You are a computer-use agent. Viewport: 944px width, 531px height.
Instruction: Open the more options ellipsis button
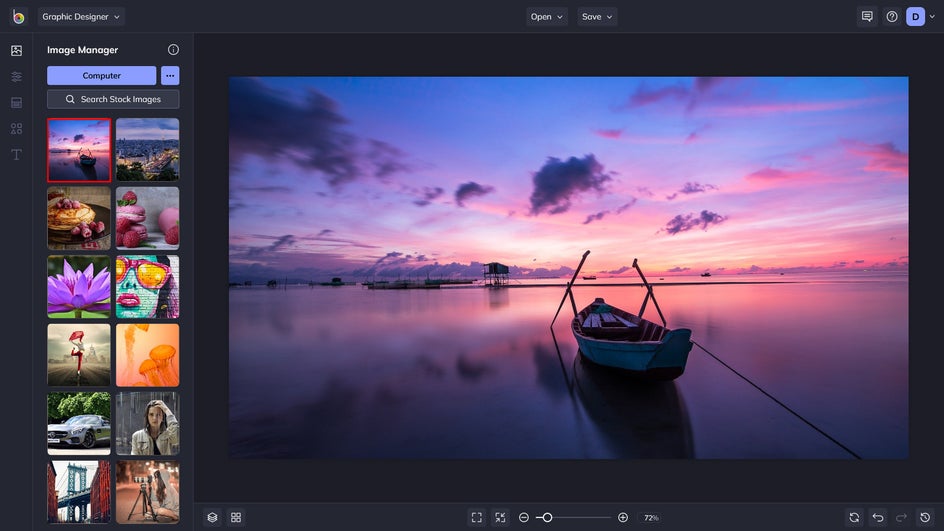pos(170,75)
